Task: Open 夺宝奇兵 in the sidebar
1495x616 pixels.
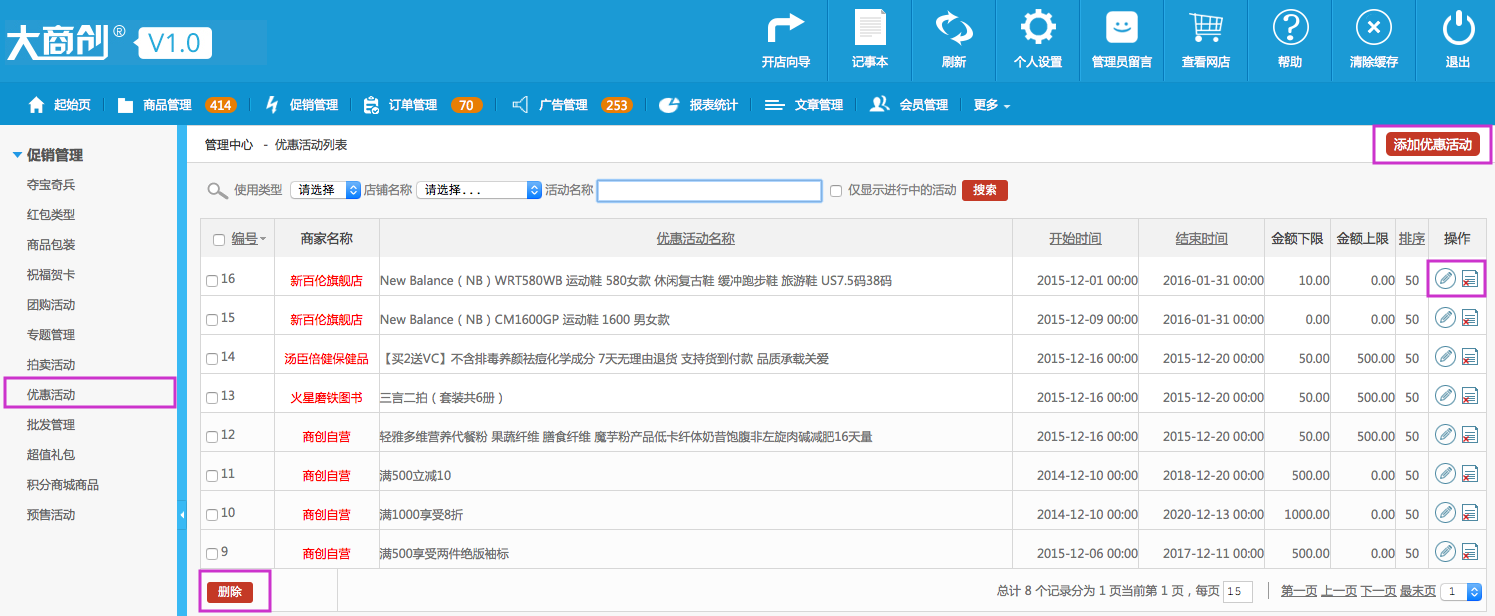Action: pyautogui.click(x=51, y=185)
